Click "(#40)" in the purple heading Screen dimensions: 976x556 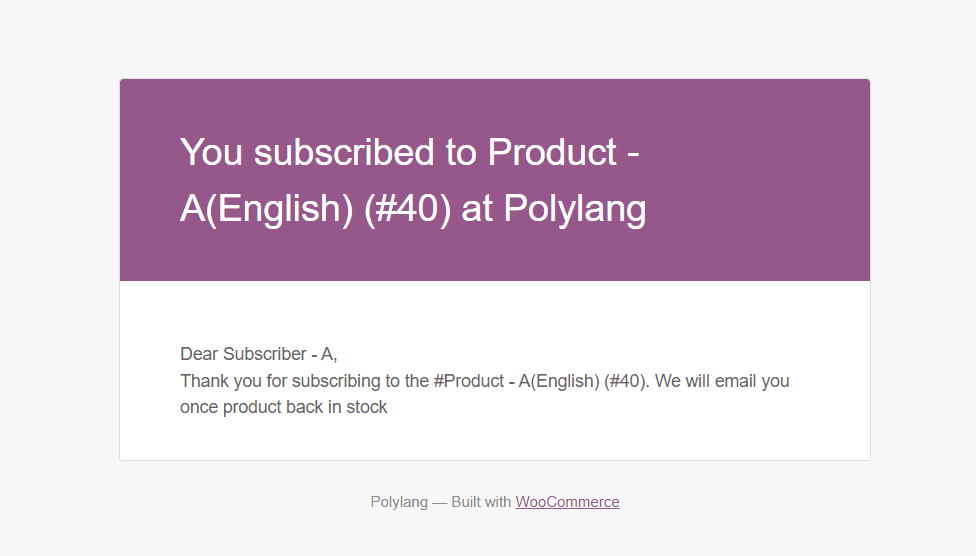coord(408,209)
